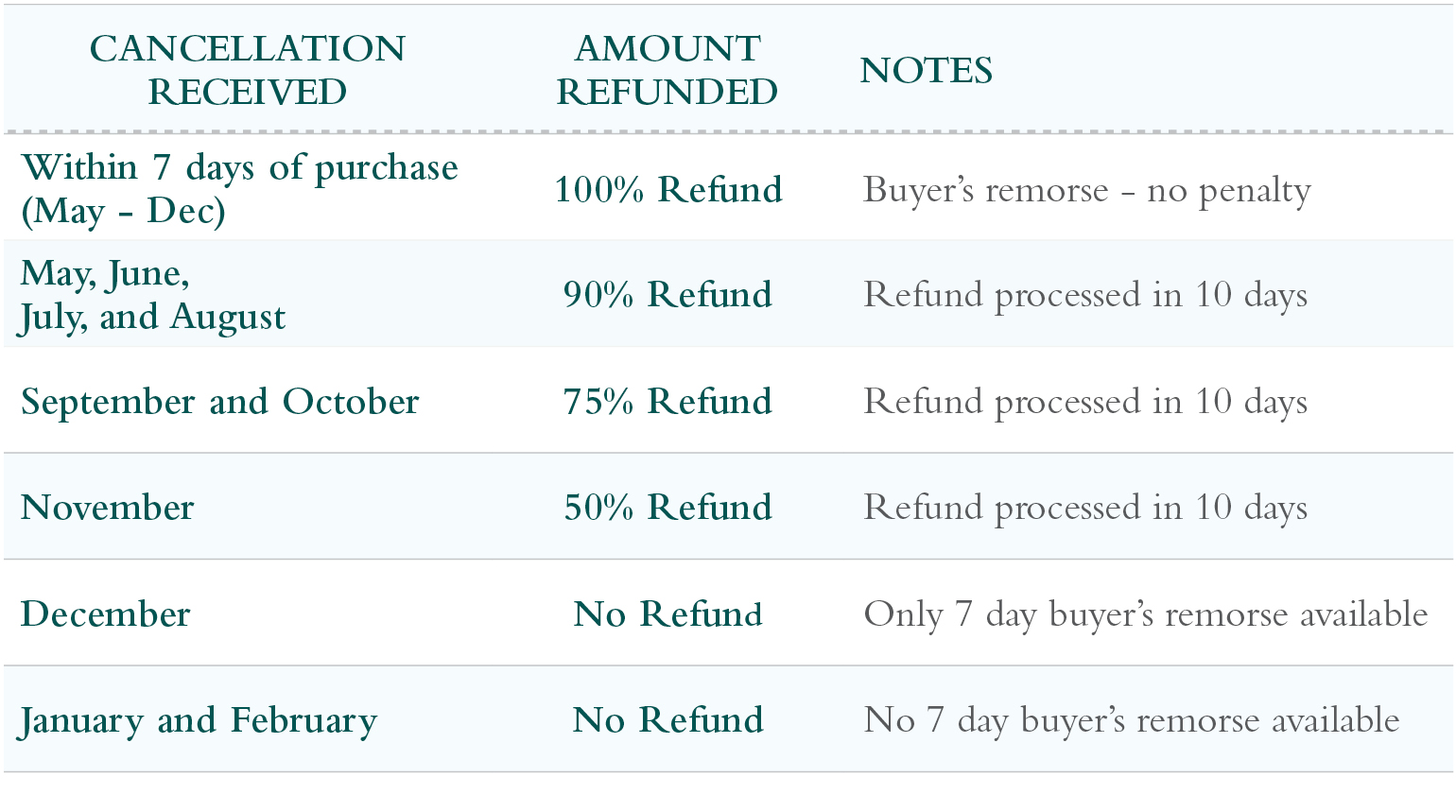Click December's No Refund cell
Image resolution: width=1456 pixels, height=812 pixels.
pos(668,614)
